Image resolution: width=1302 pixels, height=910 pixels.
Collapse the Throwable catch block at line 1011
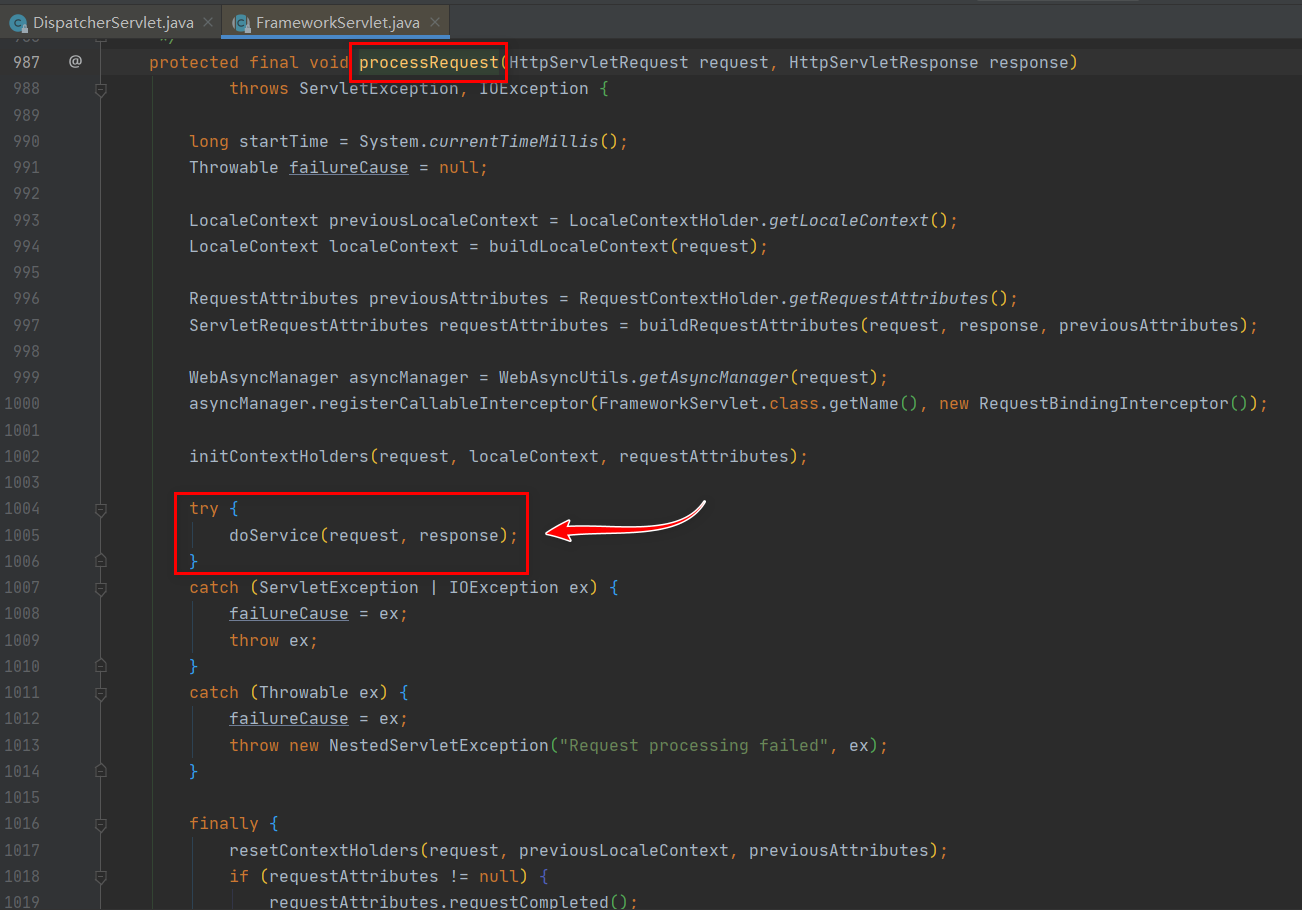100,693
